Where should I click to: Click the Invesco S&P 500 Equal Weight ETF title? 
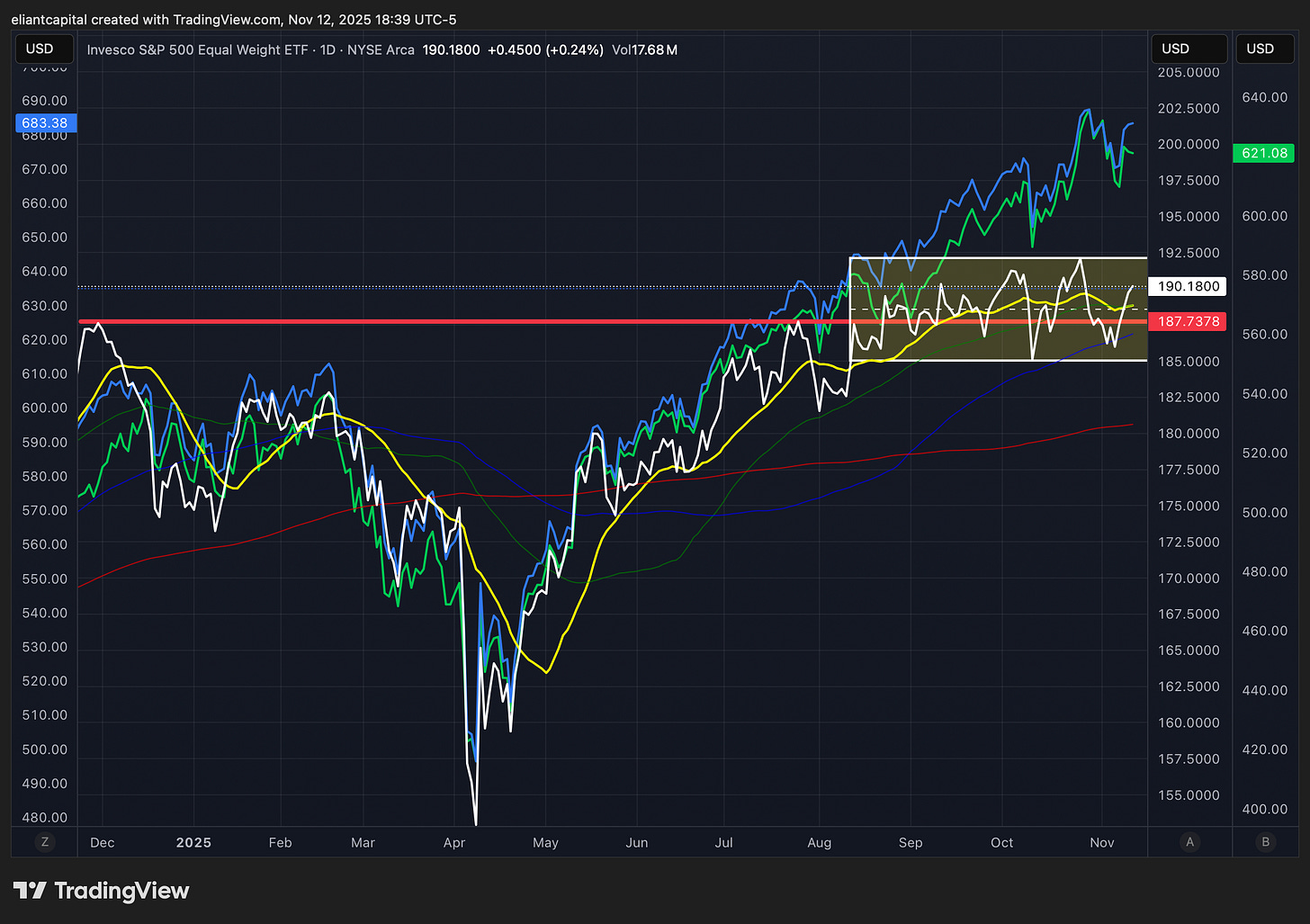[x=199, y=50]
